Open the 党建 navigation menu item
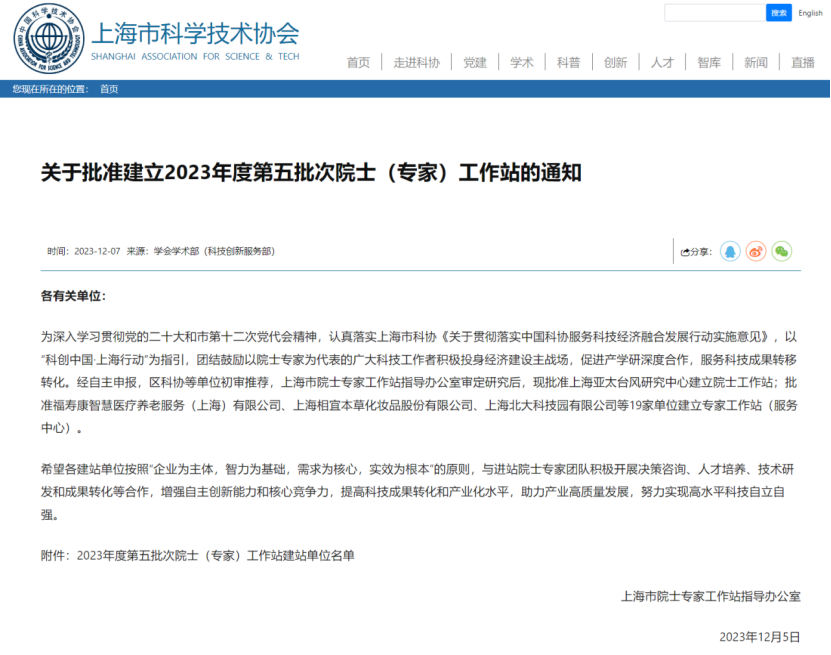The height and width of the screenshot is (655, 831). pos(475,63)
